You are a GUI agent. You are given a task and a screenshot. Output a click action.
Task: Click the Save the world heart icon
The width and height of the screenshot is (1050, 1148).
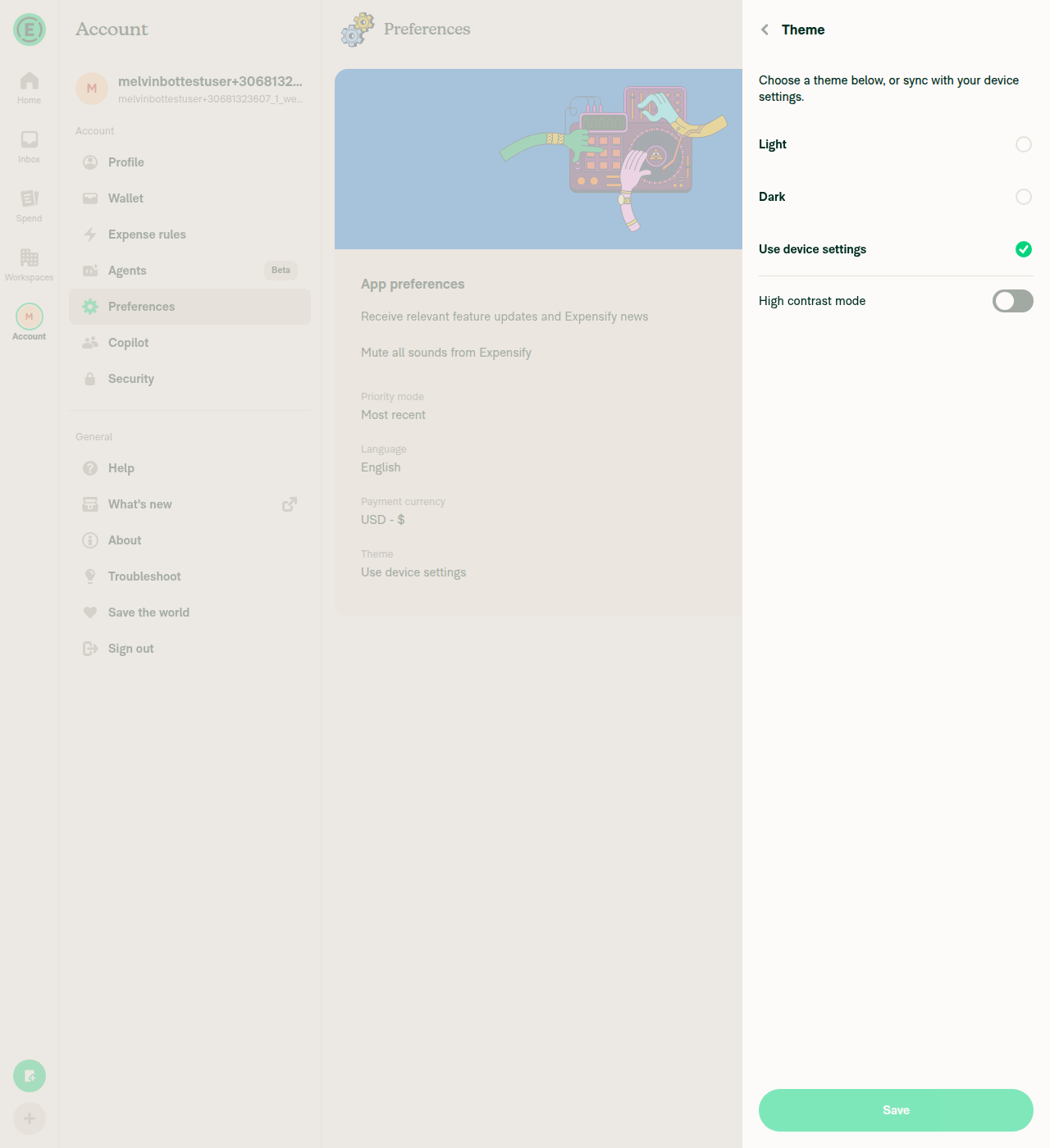[90, 613]
